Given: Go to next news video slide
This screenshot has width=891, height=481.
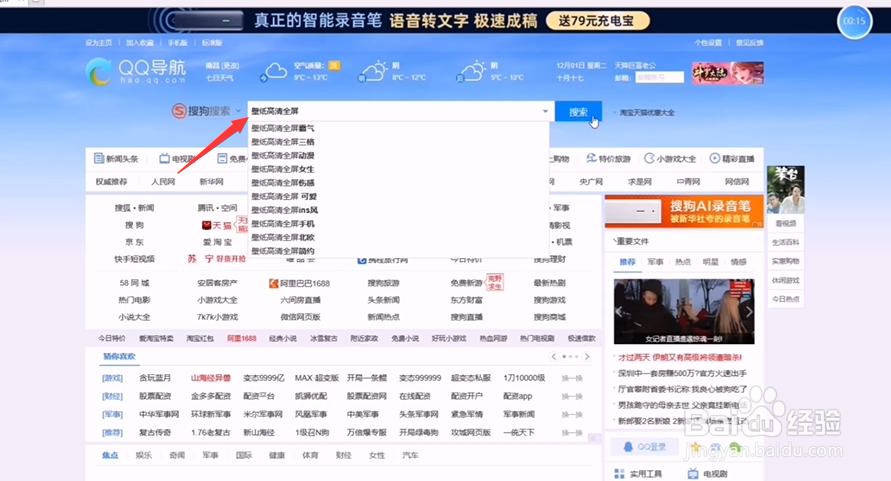Looking at the screenshot, I should (749, 312).
